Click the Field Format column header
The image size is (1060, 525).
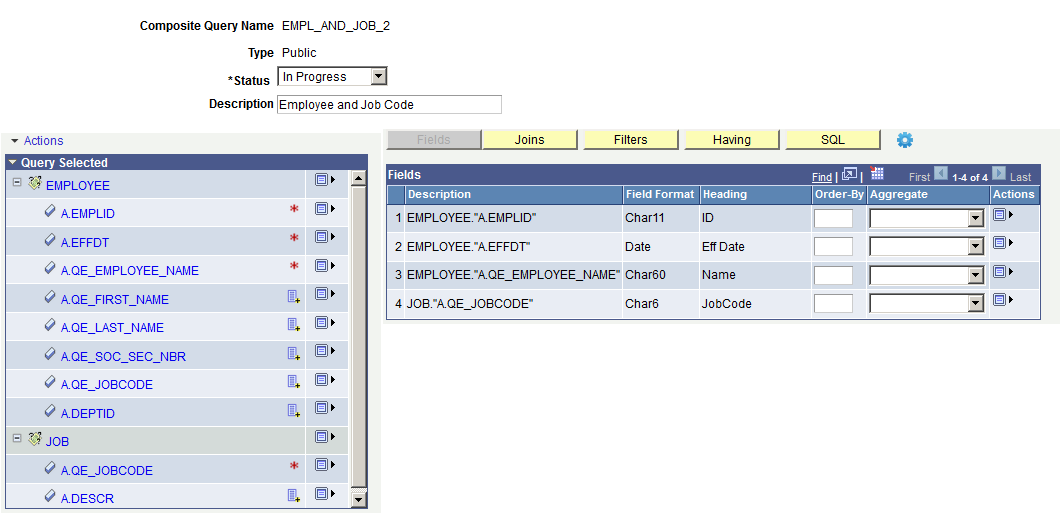660,194
